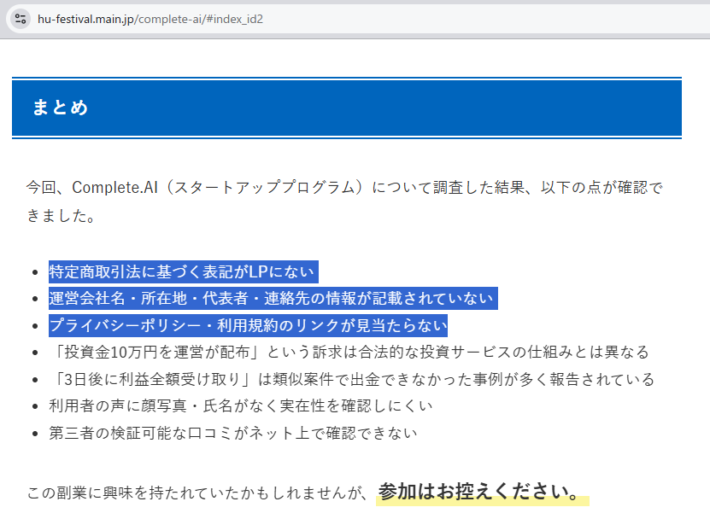Select bullet 特定商取引法に基づく表記がLPにない

coord(183,272)
